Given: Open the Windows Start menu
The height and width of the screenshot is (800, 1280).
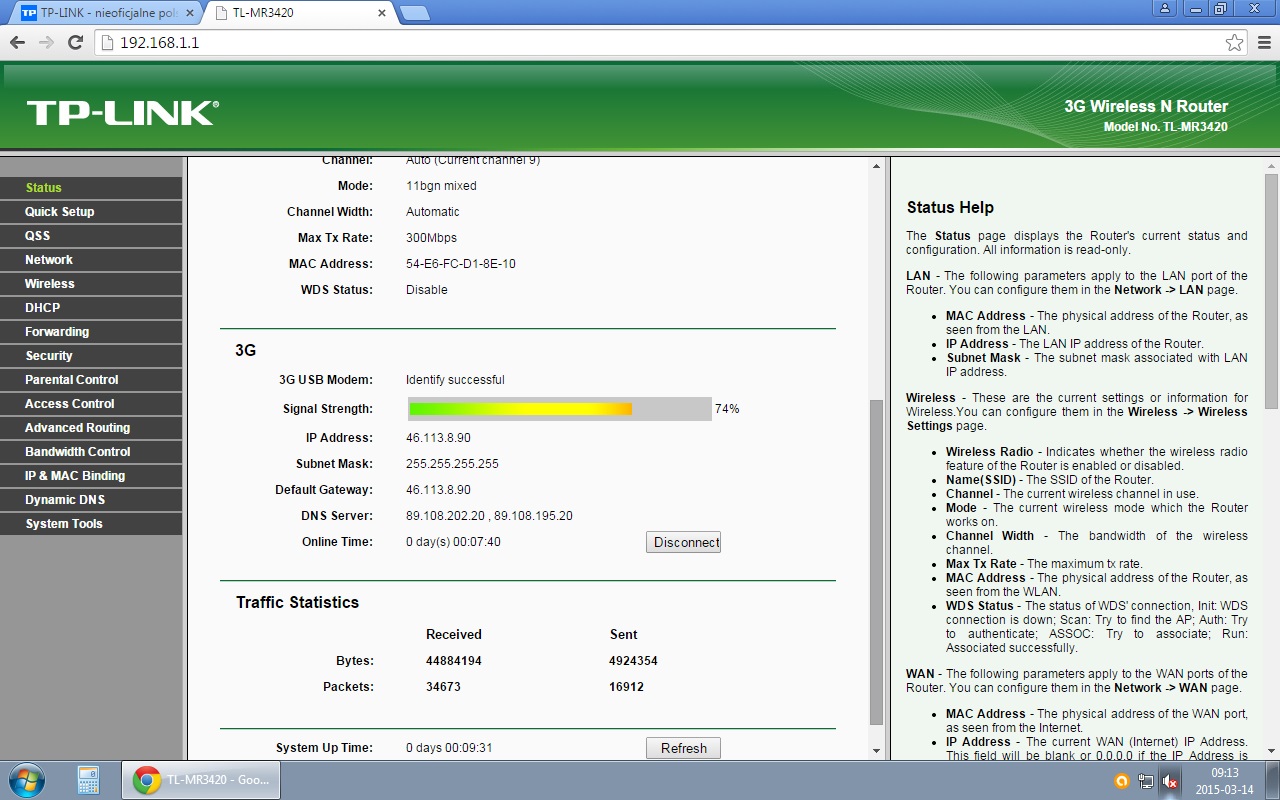Looking at the screenshot, I should tap(26, 780).
